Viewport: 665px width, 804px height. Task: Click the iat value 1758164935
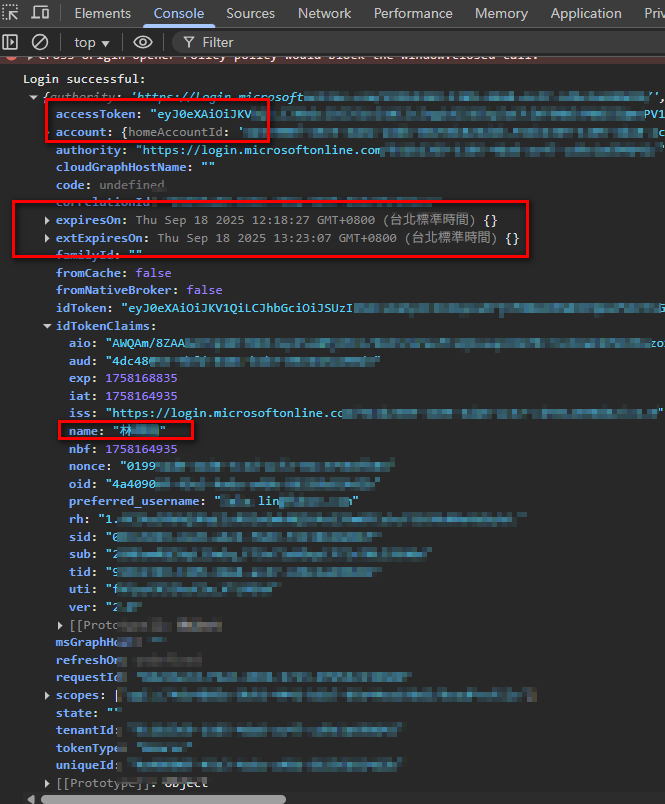point(141,396)
